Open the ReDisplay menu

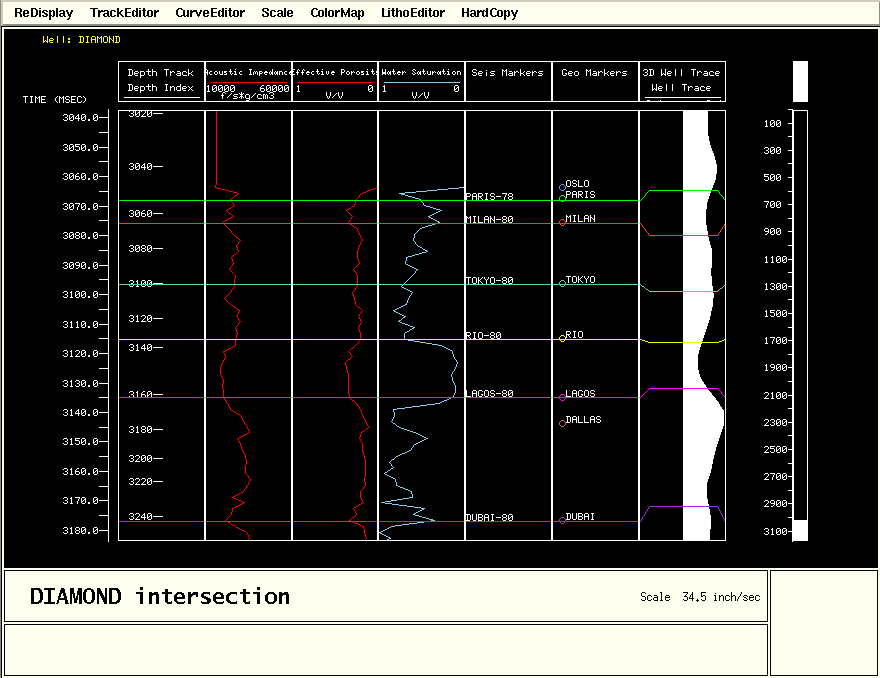point(43,13)
